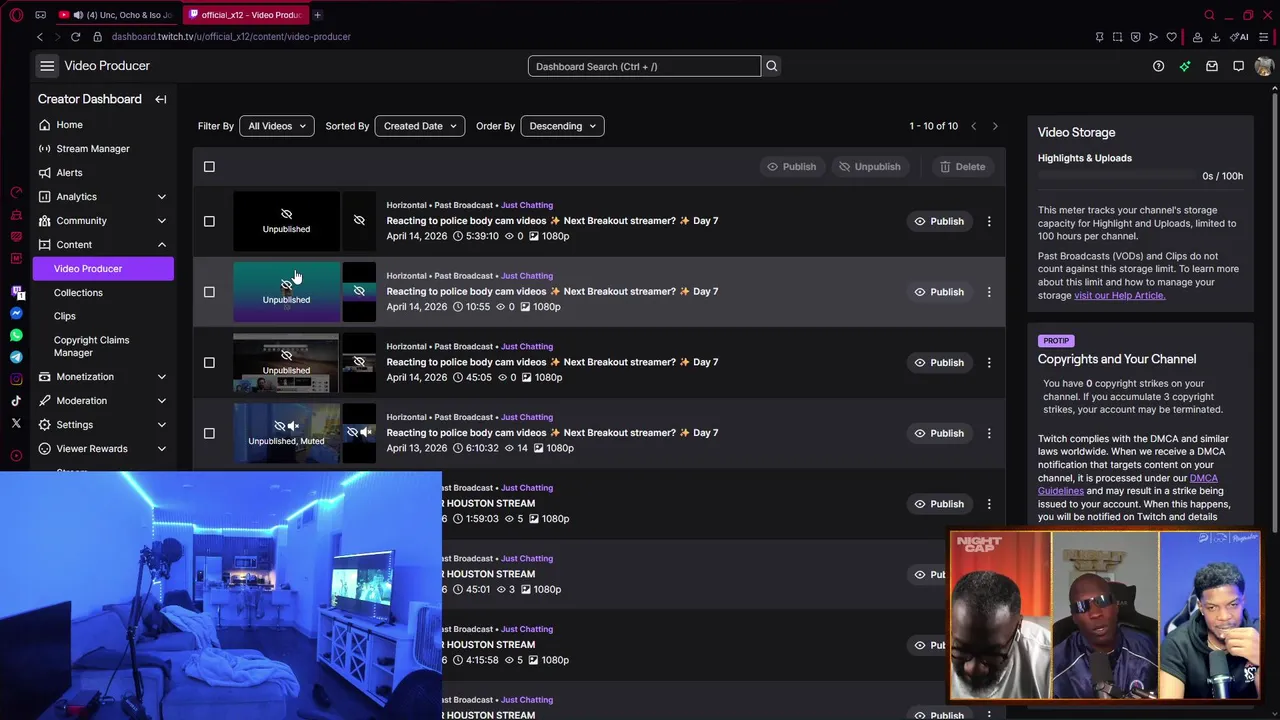Check the box for 5:39:10 video

point(209,221)
